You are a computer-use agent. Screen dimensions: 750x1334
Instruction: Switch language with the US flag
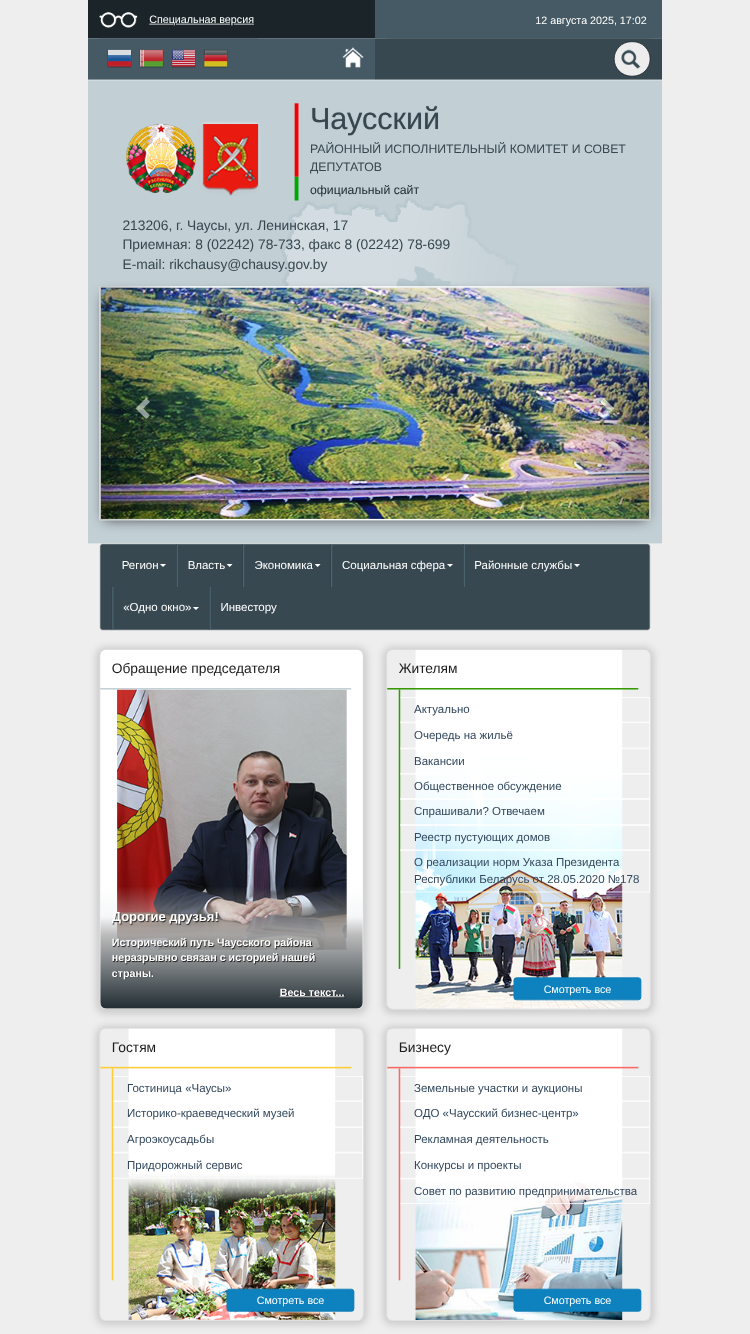pyautogui.click(x=183, y=58)
